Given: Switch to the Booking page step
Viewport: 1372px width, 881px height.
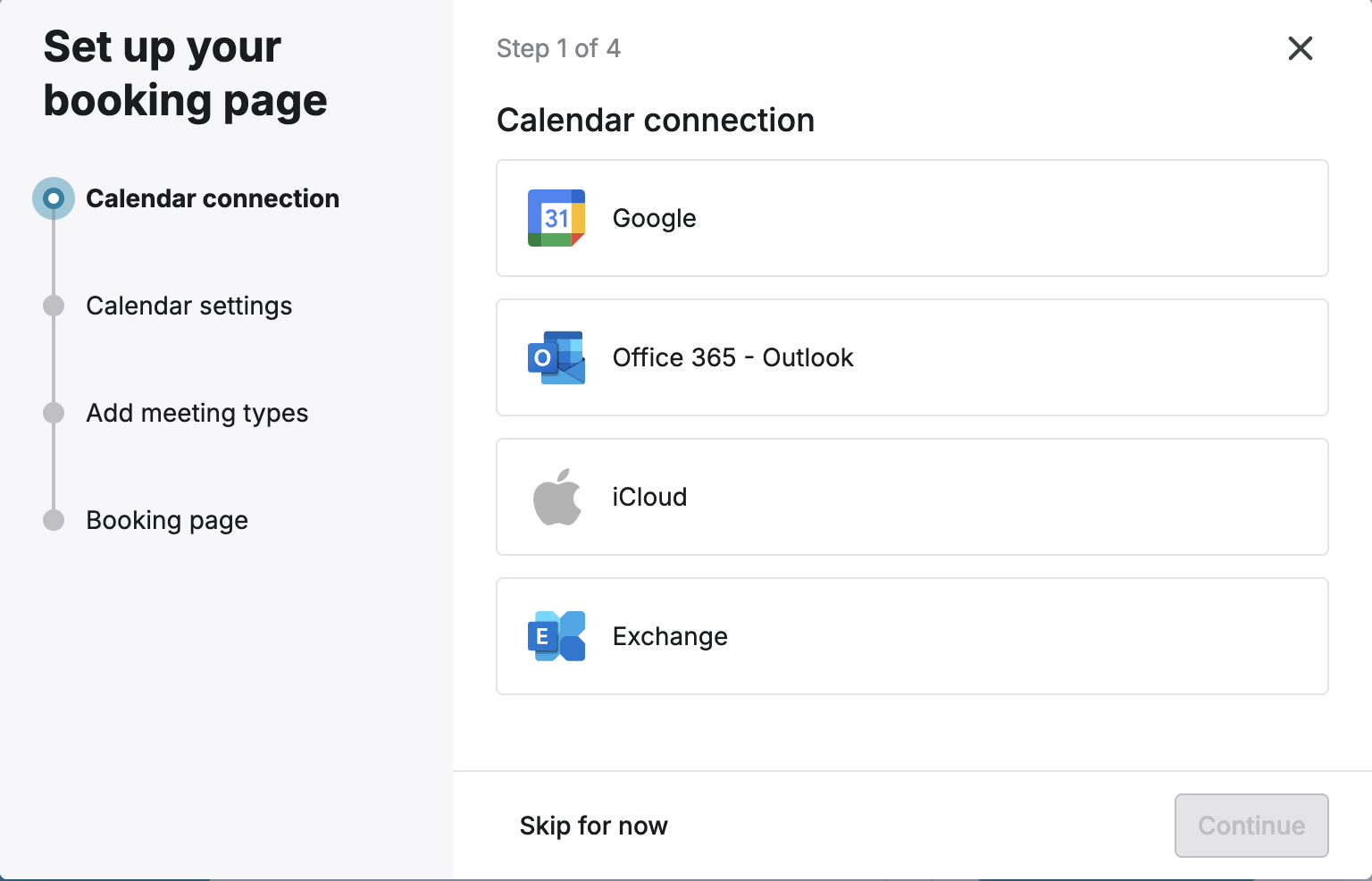Looking at the screenshot, I should 167,520.
